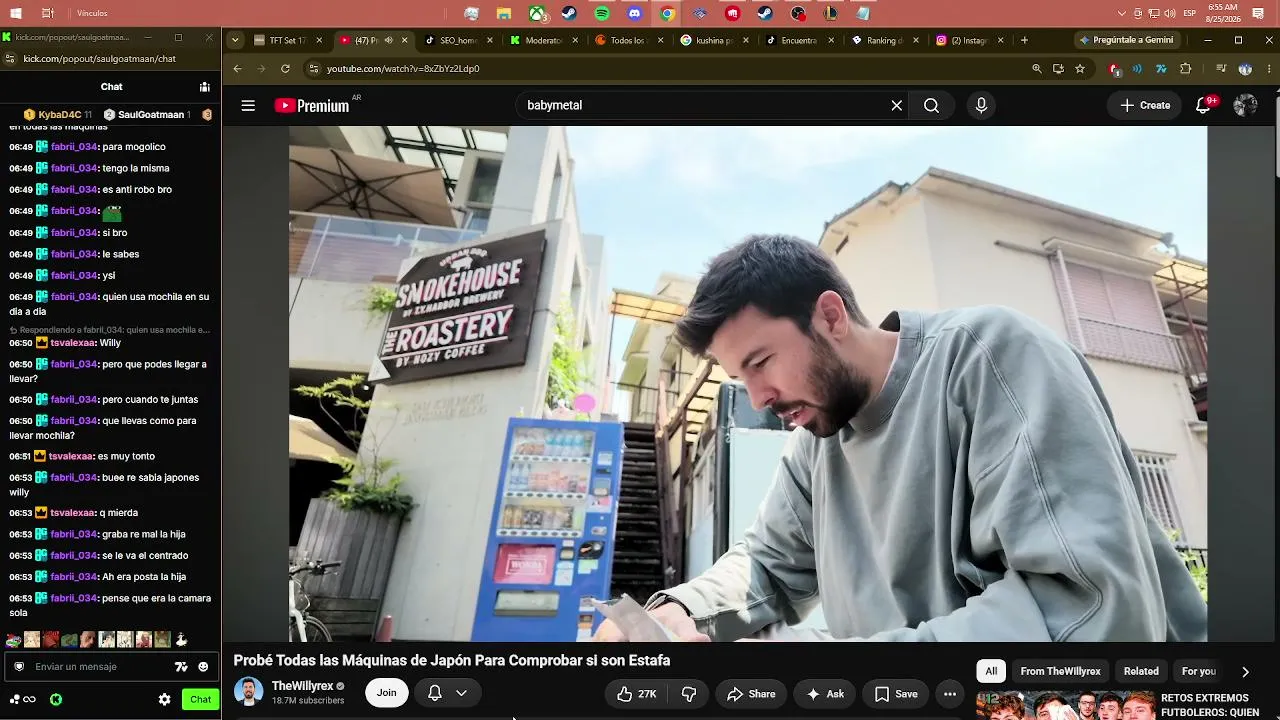Select the From TheWillyrex filter chip
Viewport: 1280px width, 720px height.
(1060, 672)
